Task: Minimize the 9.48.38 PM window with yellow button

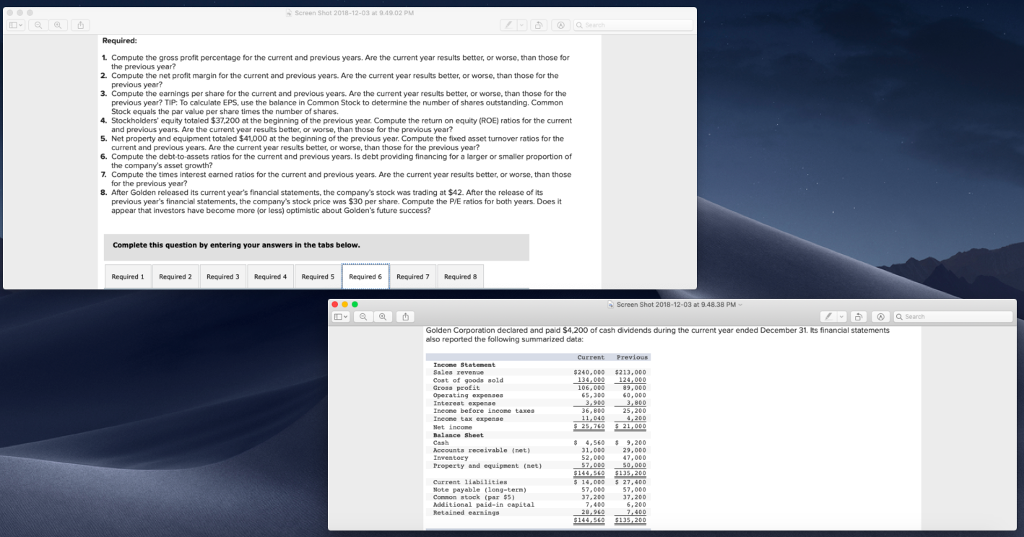Action: click(345, 304)
